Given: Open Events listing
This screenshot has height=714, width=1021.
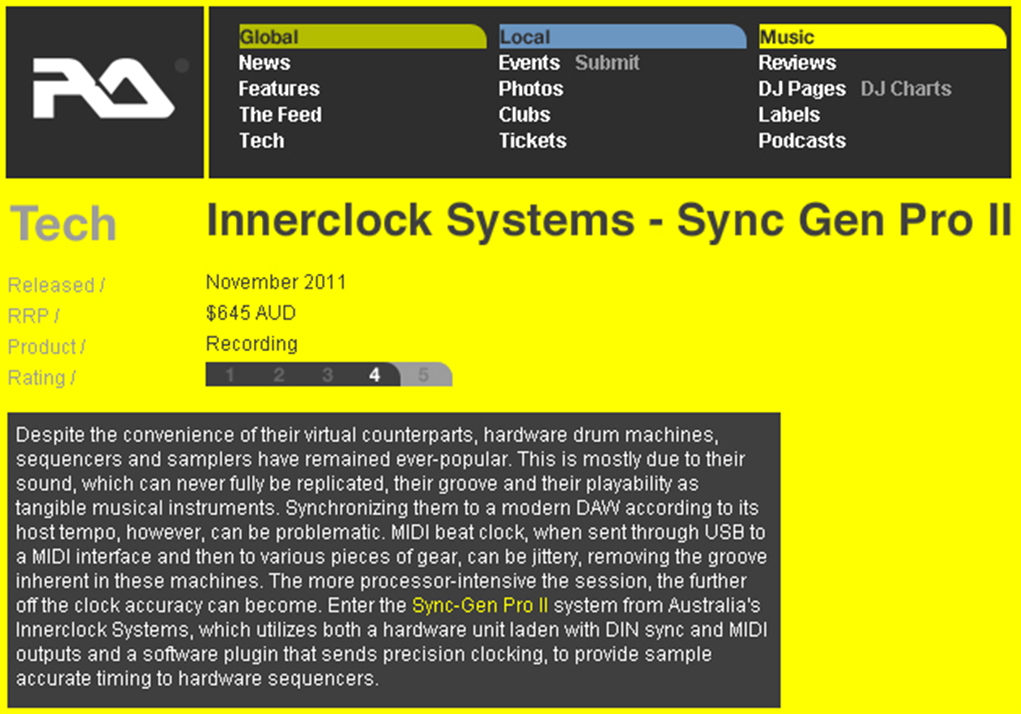Looking at the screenshot, I should pyautogui.click(x=529, y=62).
